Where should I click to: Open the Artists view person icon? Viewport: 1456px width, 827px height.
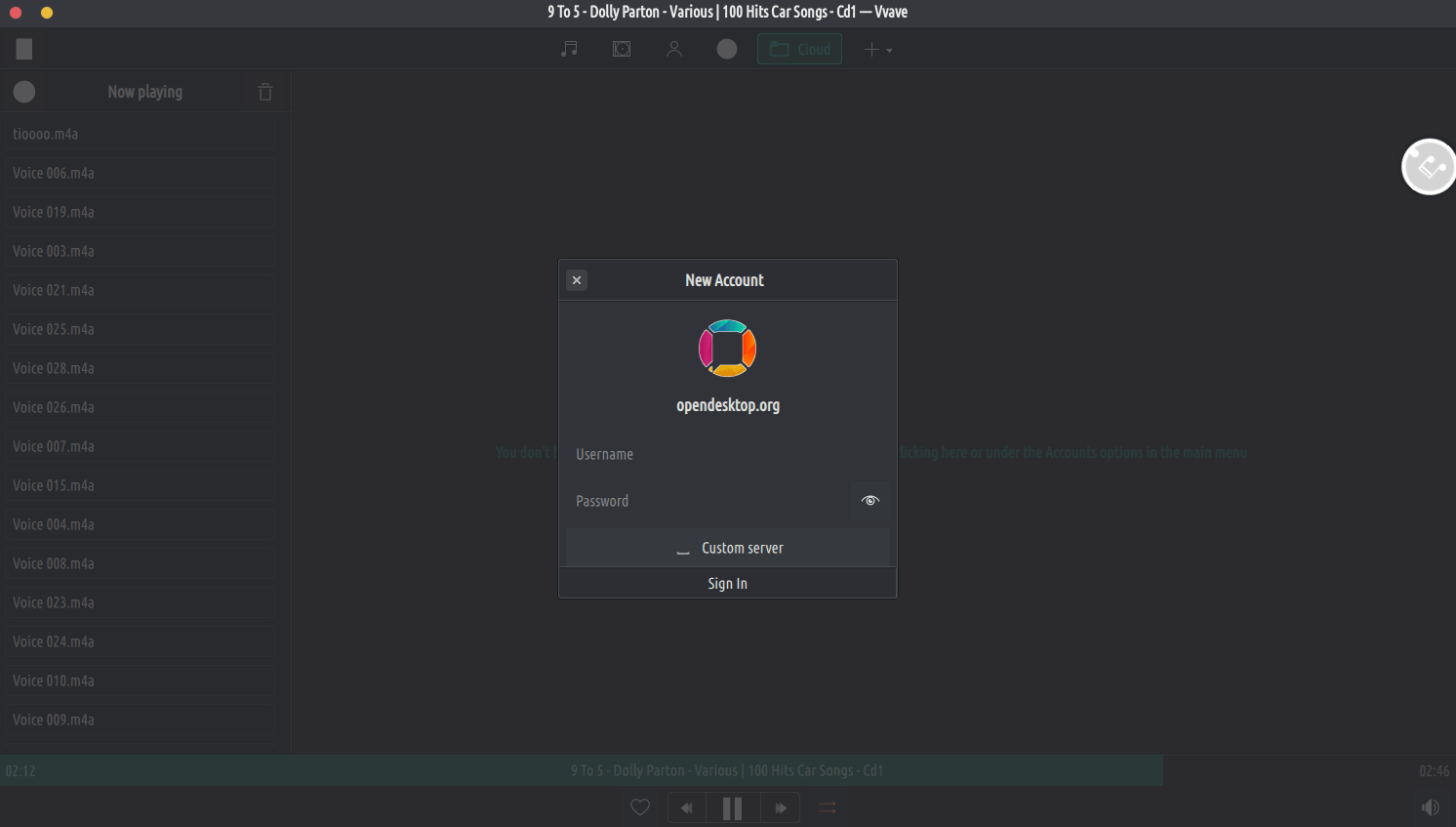pyautogui.click(x=673, y=49)
